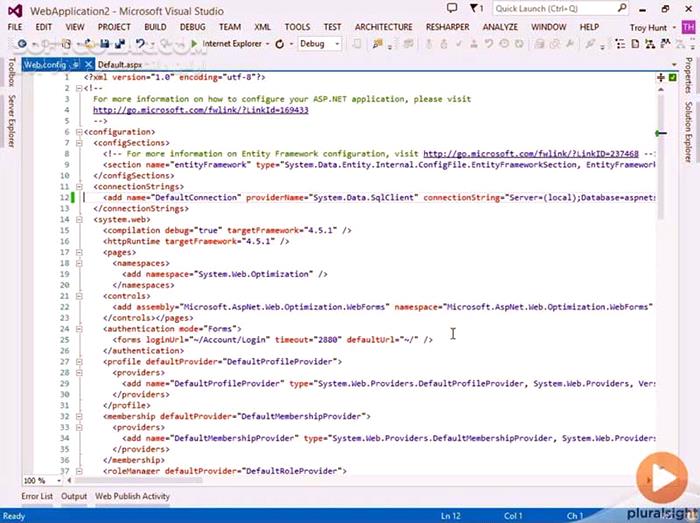
Task: Click the green status check icon in editor
Action: pos(673,78)
